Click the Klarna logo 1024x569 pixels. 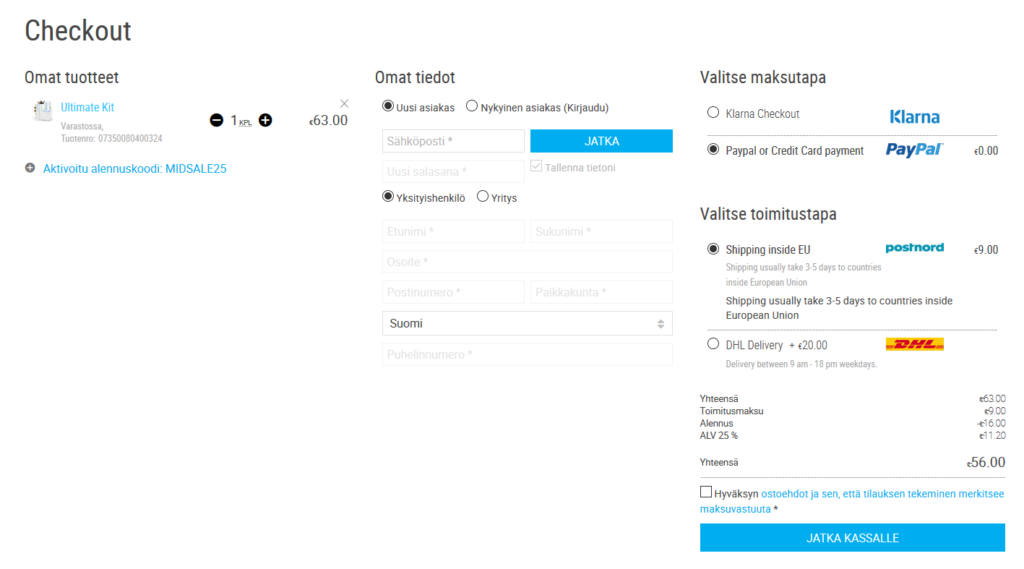[914, 116]
